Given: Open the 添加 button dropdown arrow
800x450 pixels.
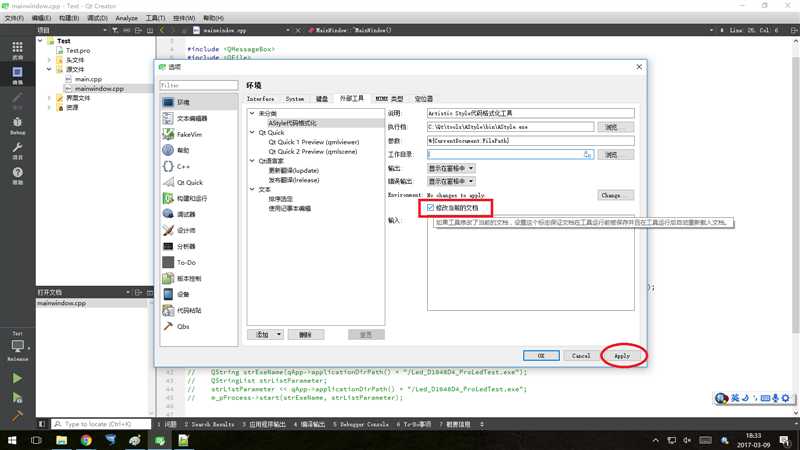Looking at the screenshot, I should [x=279, y=335].
